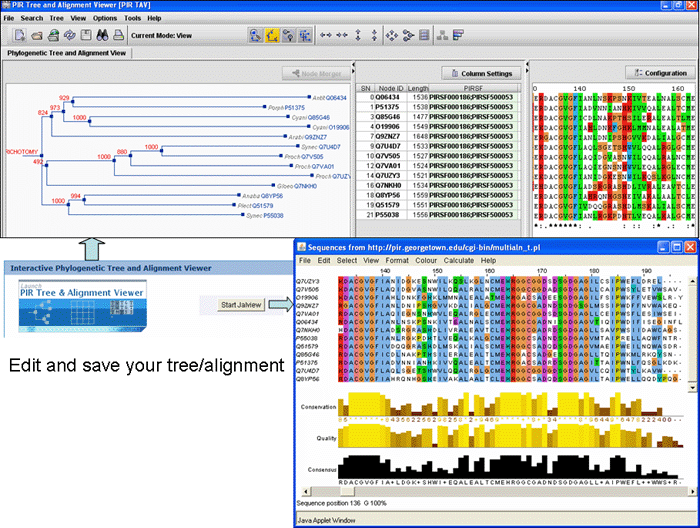The image size is (700, 528).
Task: Open the Options menu in PIR TAV
Action: pos(104,18)
